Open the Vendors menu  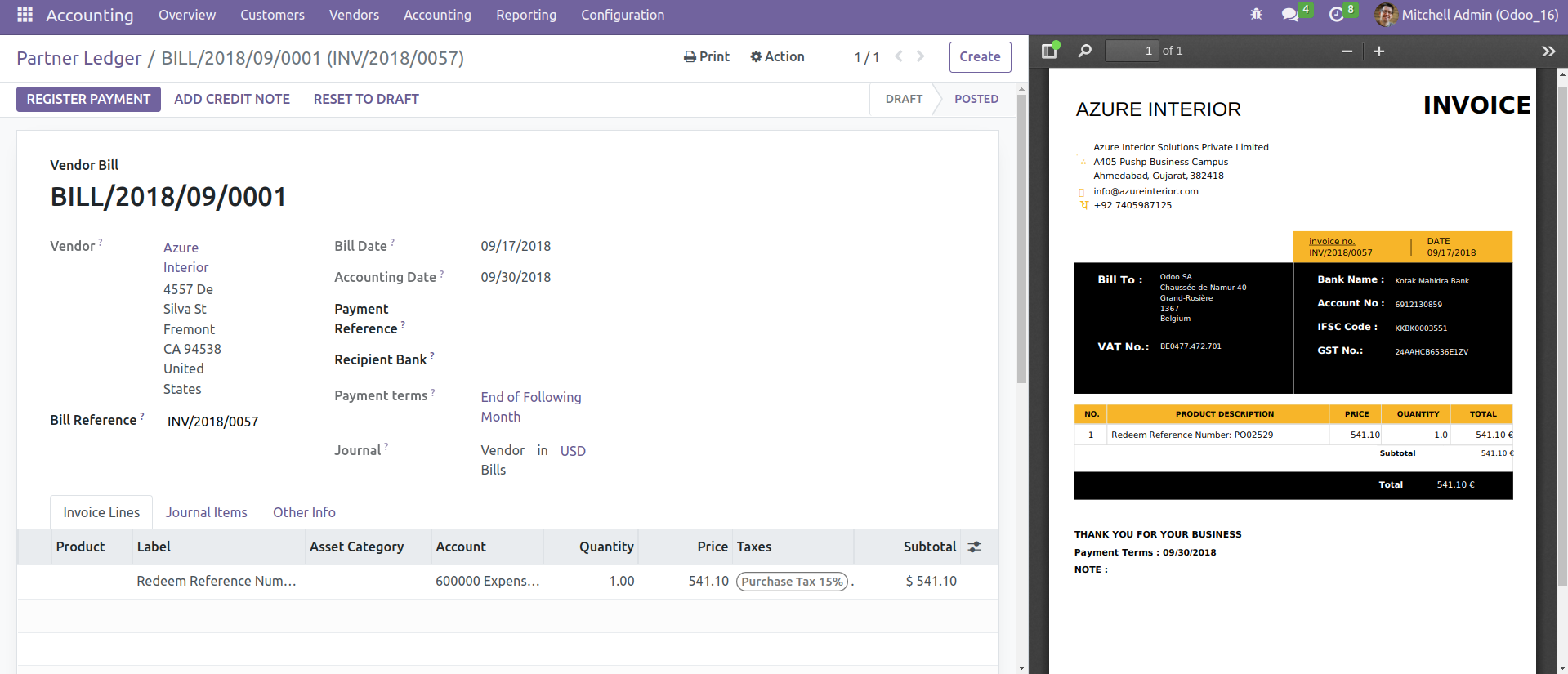click(354, 15)
